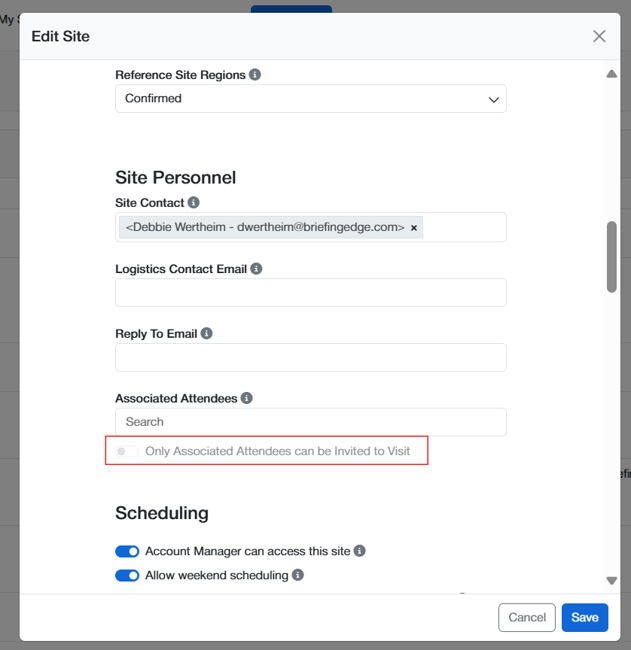Click the Associated Attendees search box

(310, 422)
